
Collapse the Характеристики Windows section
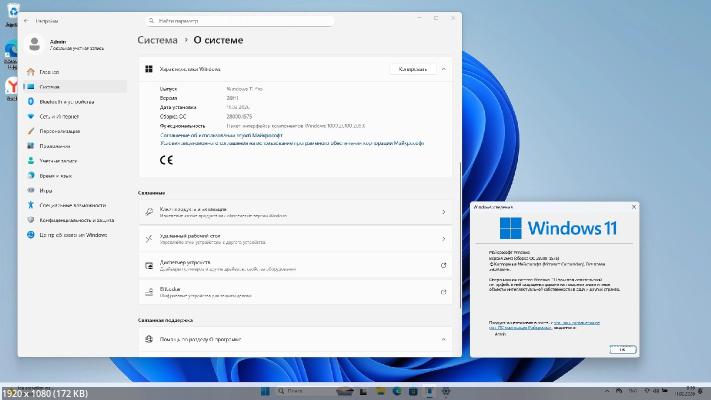[443, 69]
